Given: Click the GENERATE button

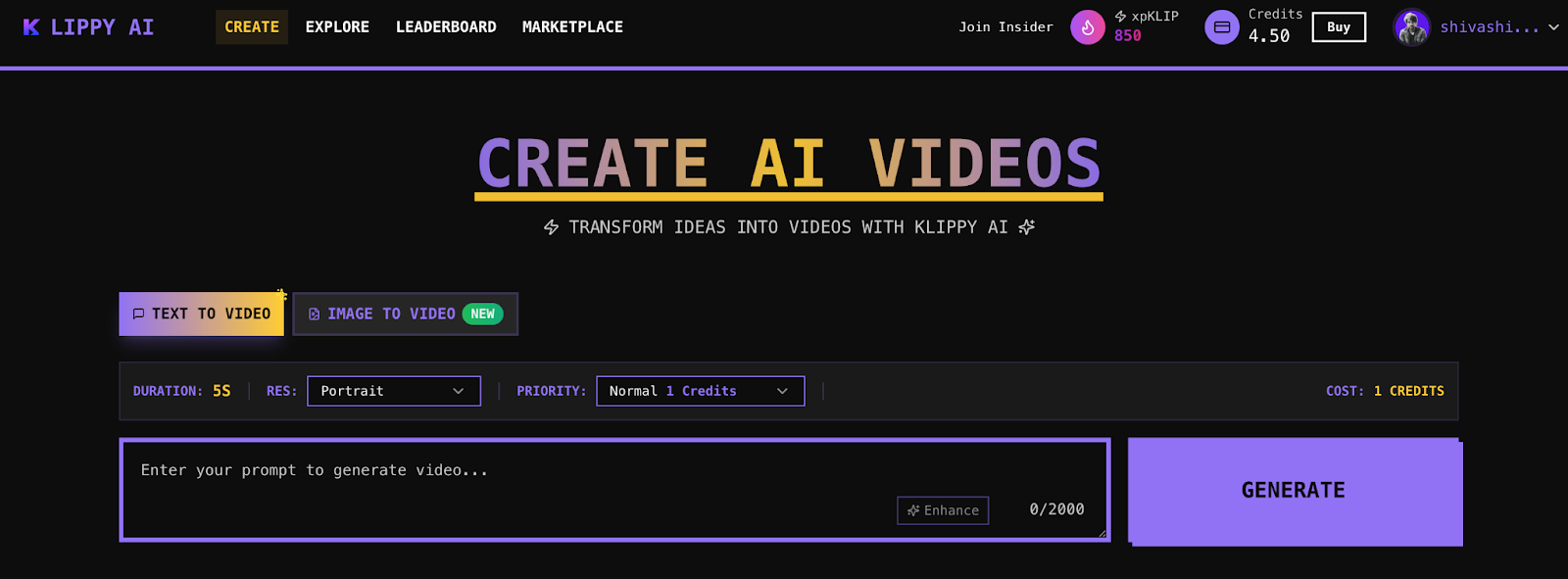Looking at the screenshot, I should pos(1294,491).
